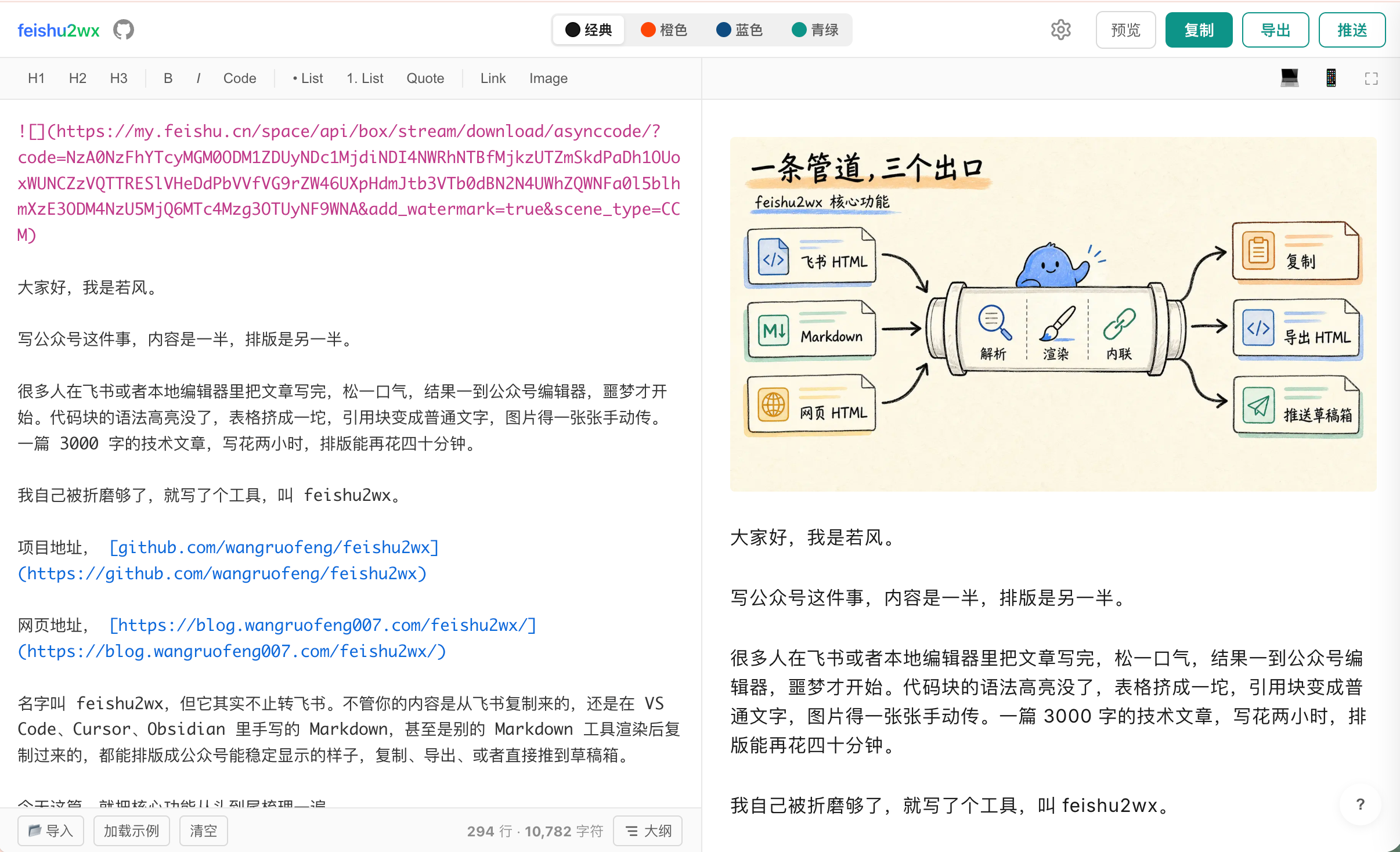1400x852 pixels.
Task: Insert an H2 heading
Action: click(x=77, y=78)
